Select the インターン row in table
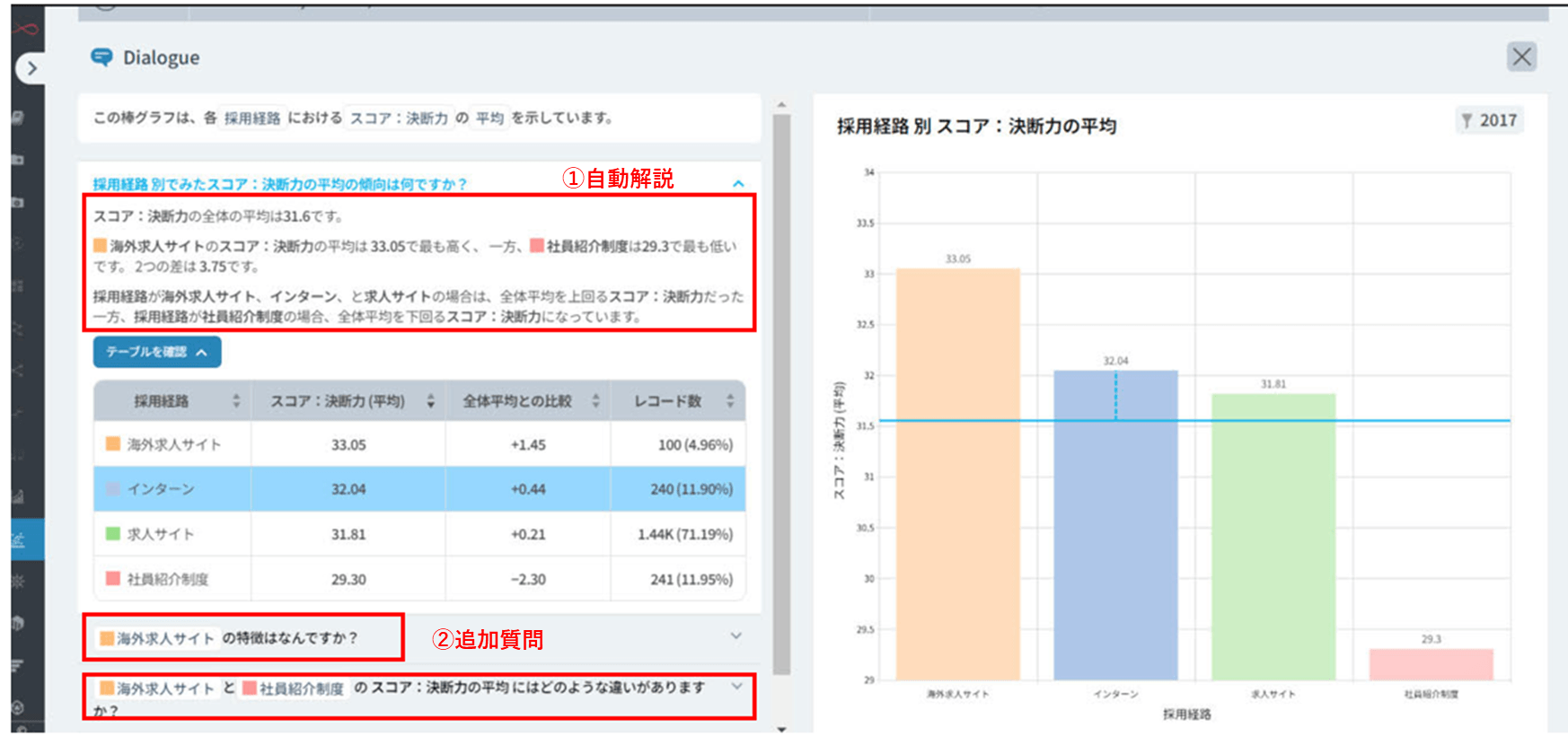This screenshot has width=1568, height=745. click(418, 489)
